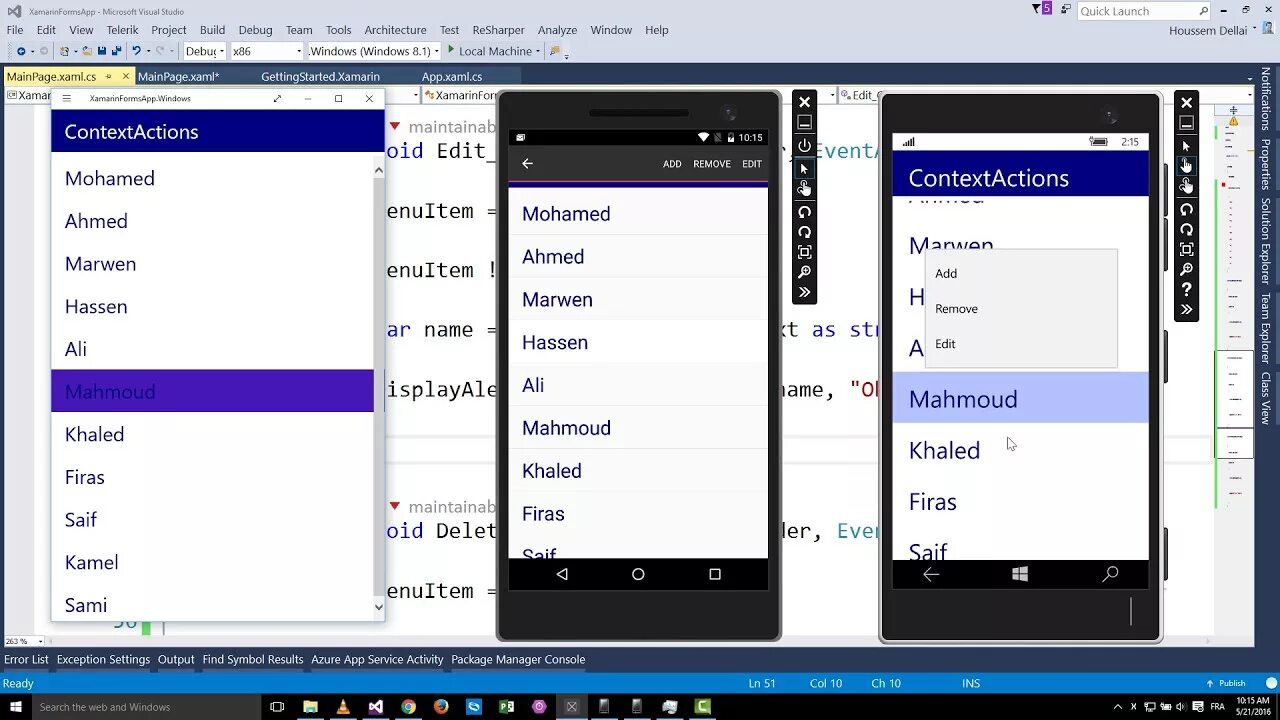The width and height of the screenshot is (1280, 720).
Task: Fit Windows Phone emulator to screen
Action: [1186, 249]
